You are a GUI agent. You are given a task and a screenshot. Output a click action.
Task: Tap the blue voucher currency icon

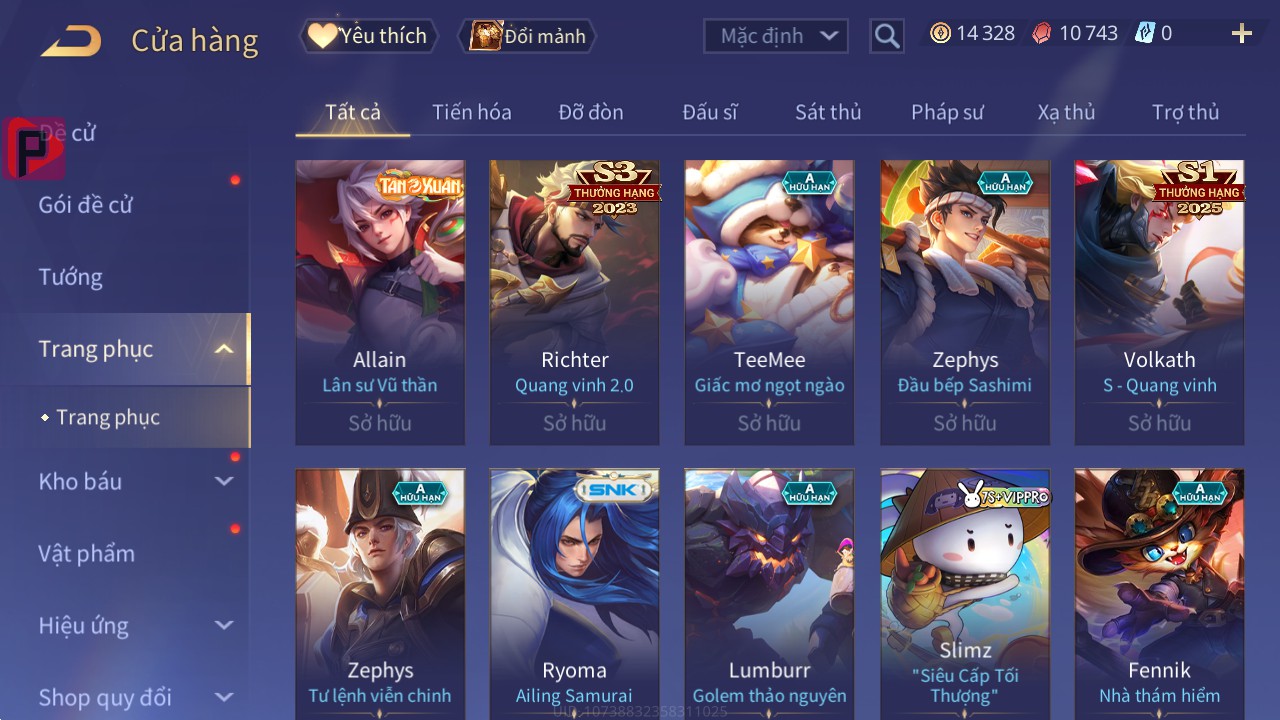pos(1145,33)
